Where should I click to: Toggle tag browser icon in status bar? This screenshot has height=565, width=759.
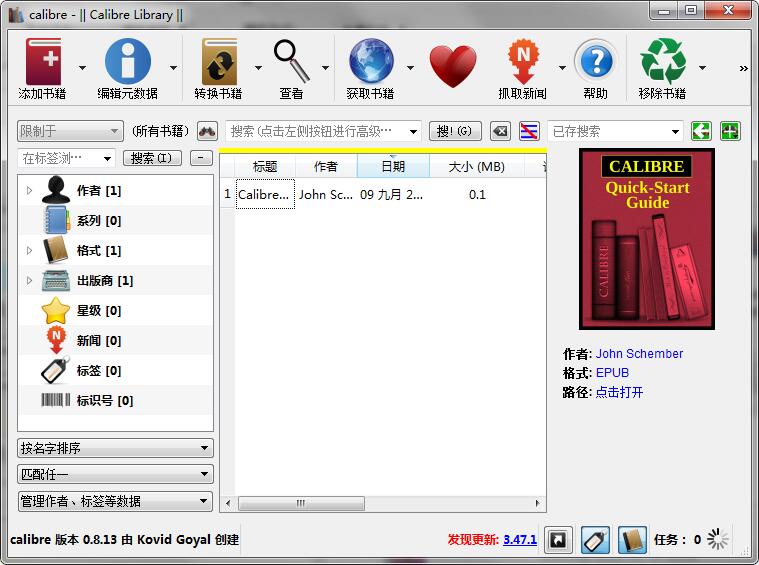[595, 539]
